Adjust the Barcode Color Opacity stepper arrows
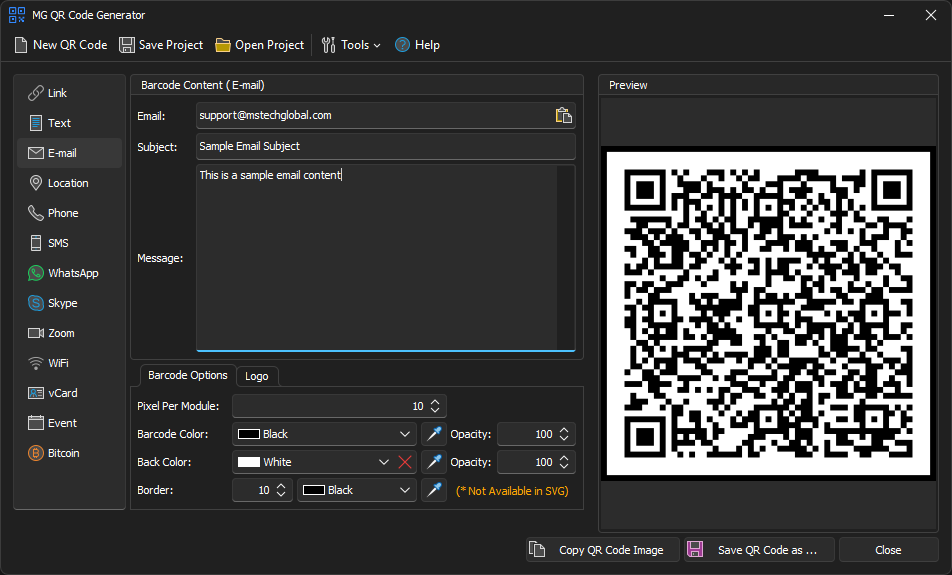952x575 pixels. (x=564, y=434)
